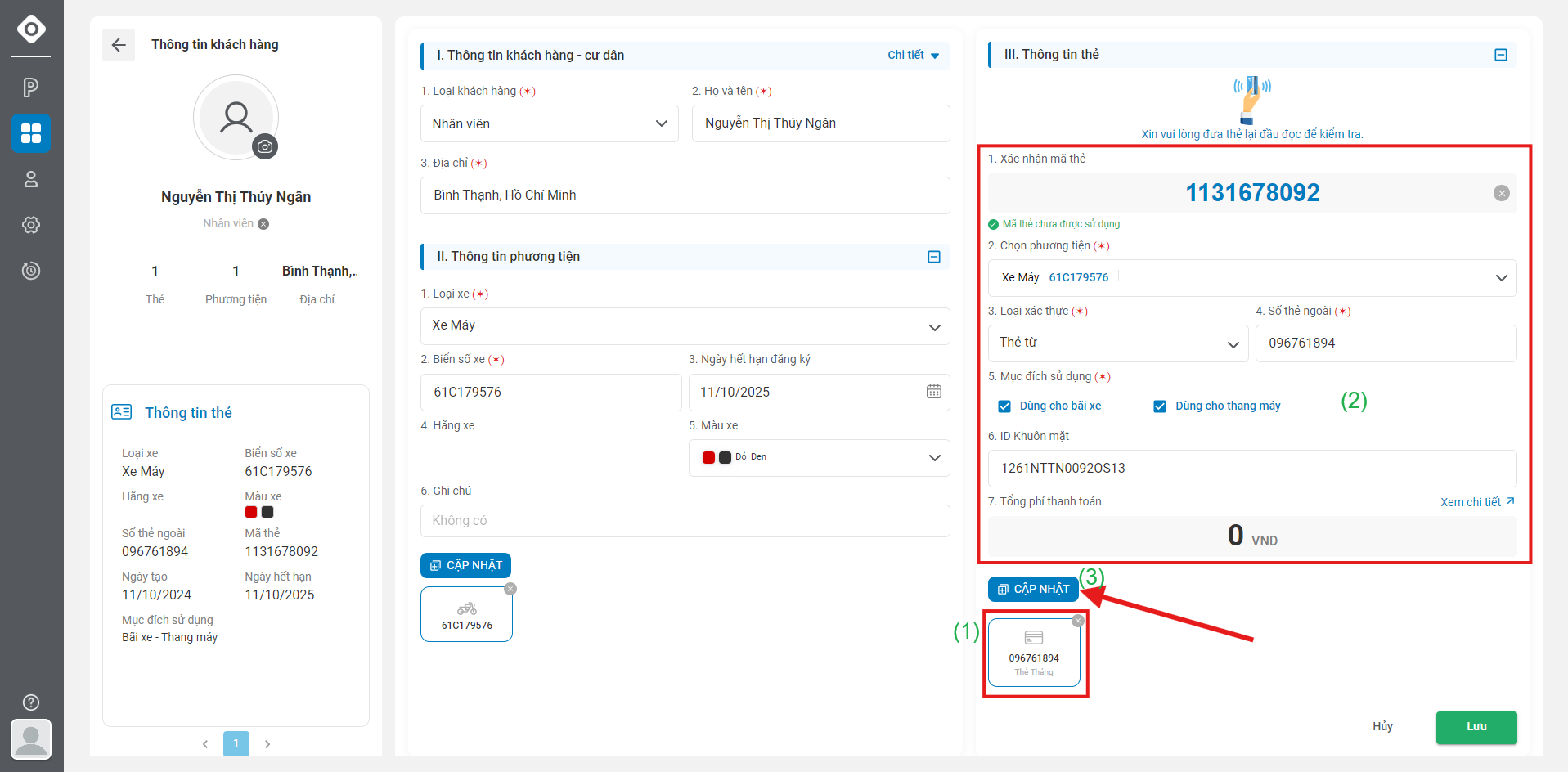The image size is (1568, 772).
Task: Expand Chi tiết customer details
Action: pyautogui.click(x=913, y=55)
